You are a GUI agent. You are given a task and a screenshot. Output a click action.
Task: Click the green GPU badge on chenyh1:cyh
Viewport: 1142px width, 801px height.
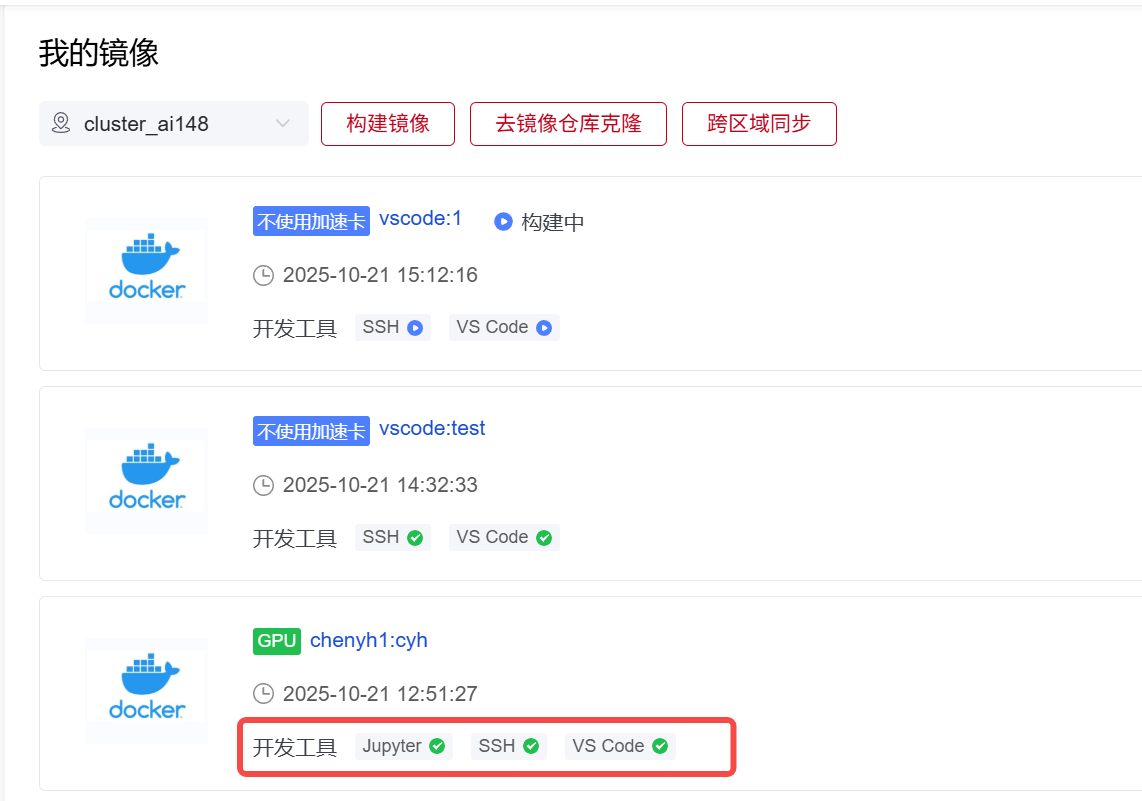pyautogui.click(x=277, y=641)
